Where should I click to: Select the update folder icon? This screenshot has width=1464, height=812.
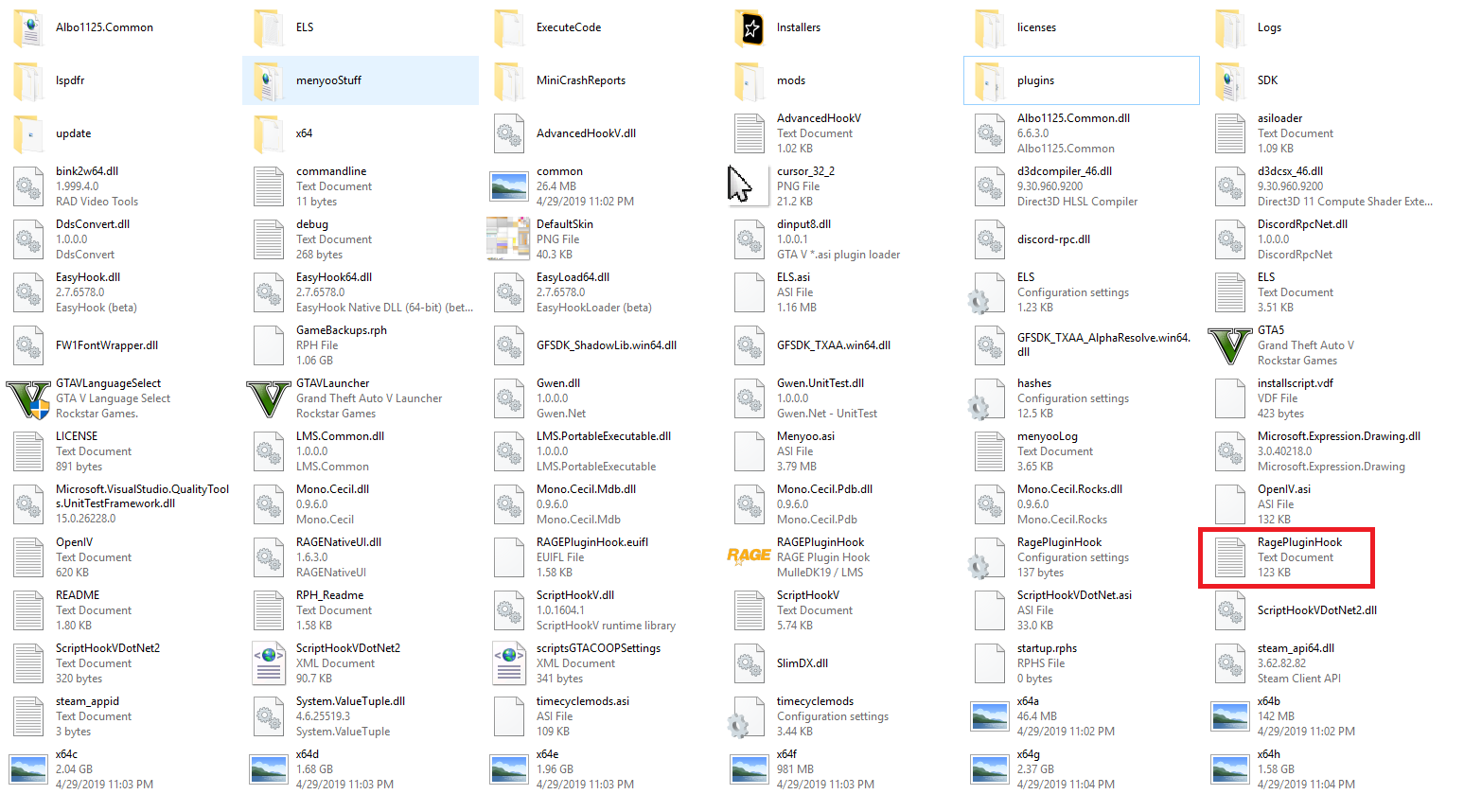(28, 133)
